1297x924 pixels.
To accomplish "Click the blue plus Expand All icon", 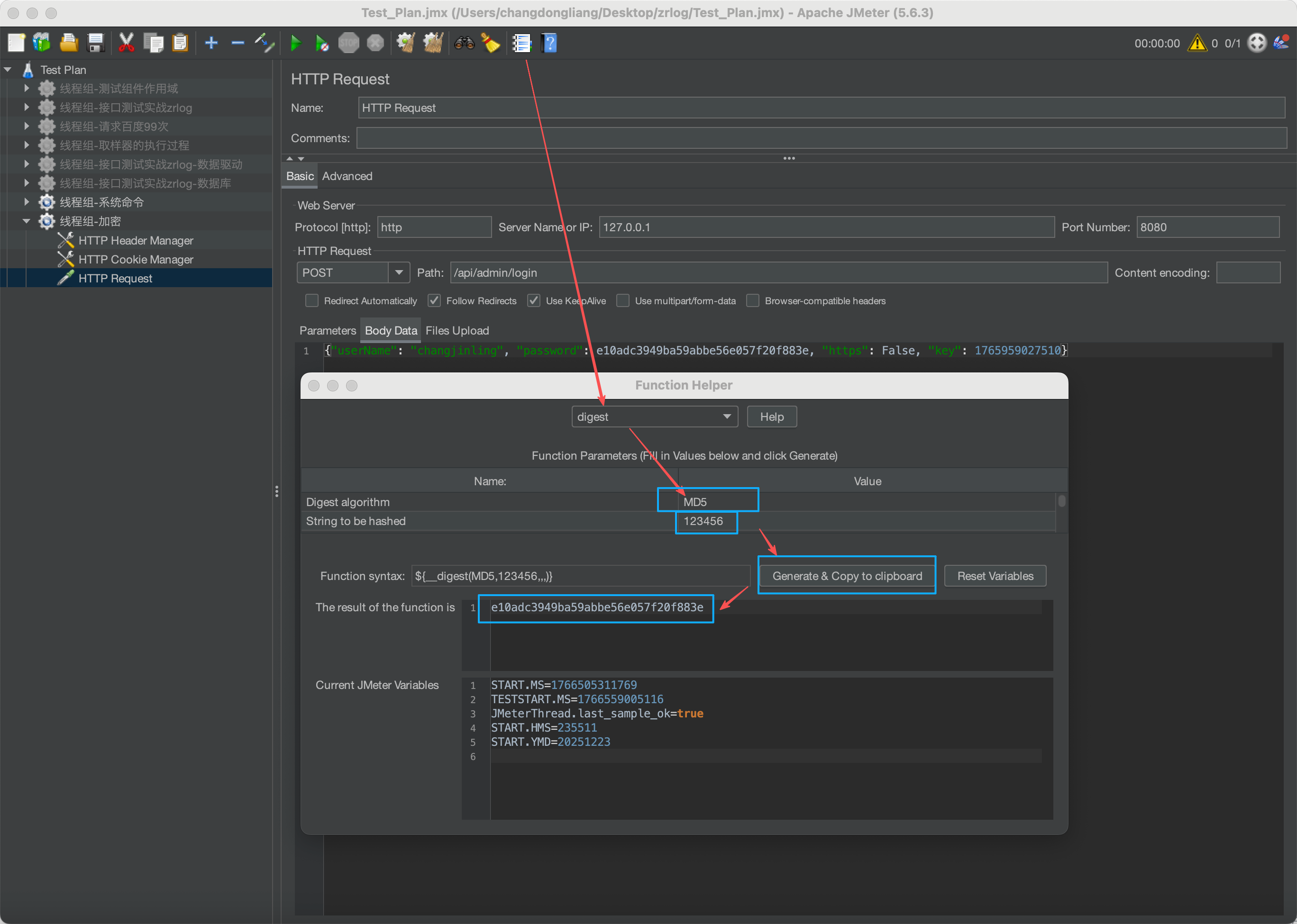I will click(x=211, y=43).
